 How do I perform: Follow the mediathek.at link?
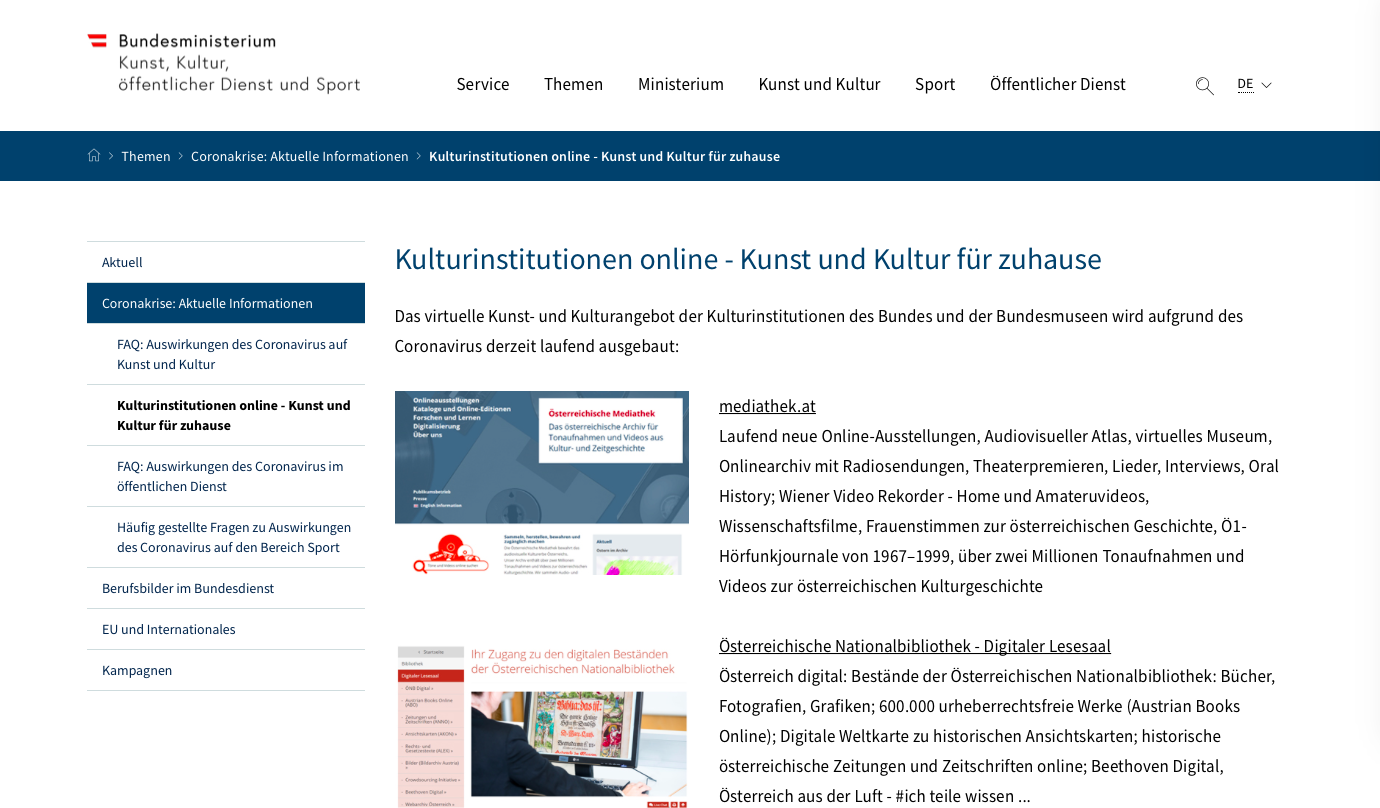(x=767, y=406)
